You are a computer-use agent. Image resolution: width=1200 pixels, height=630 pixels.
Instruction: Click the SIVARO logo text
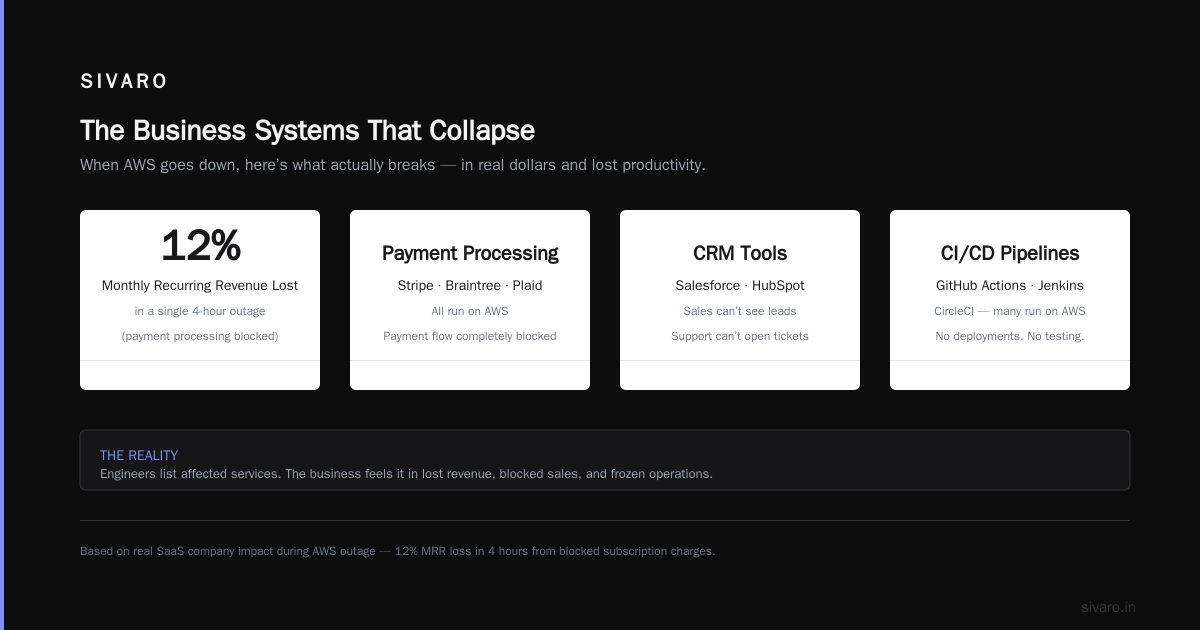(124, 82)
